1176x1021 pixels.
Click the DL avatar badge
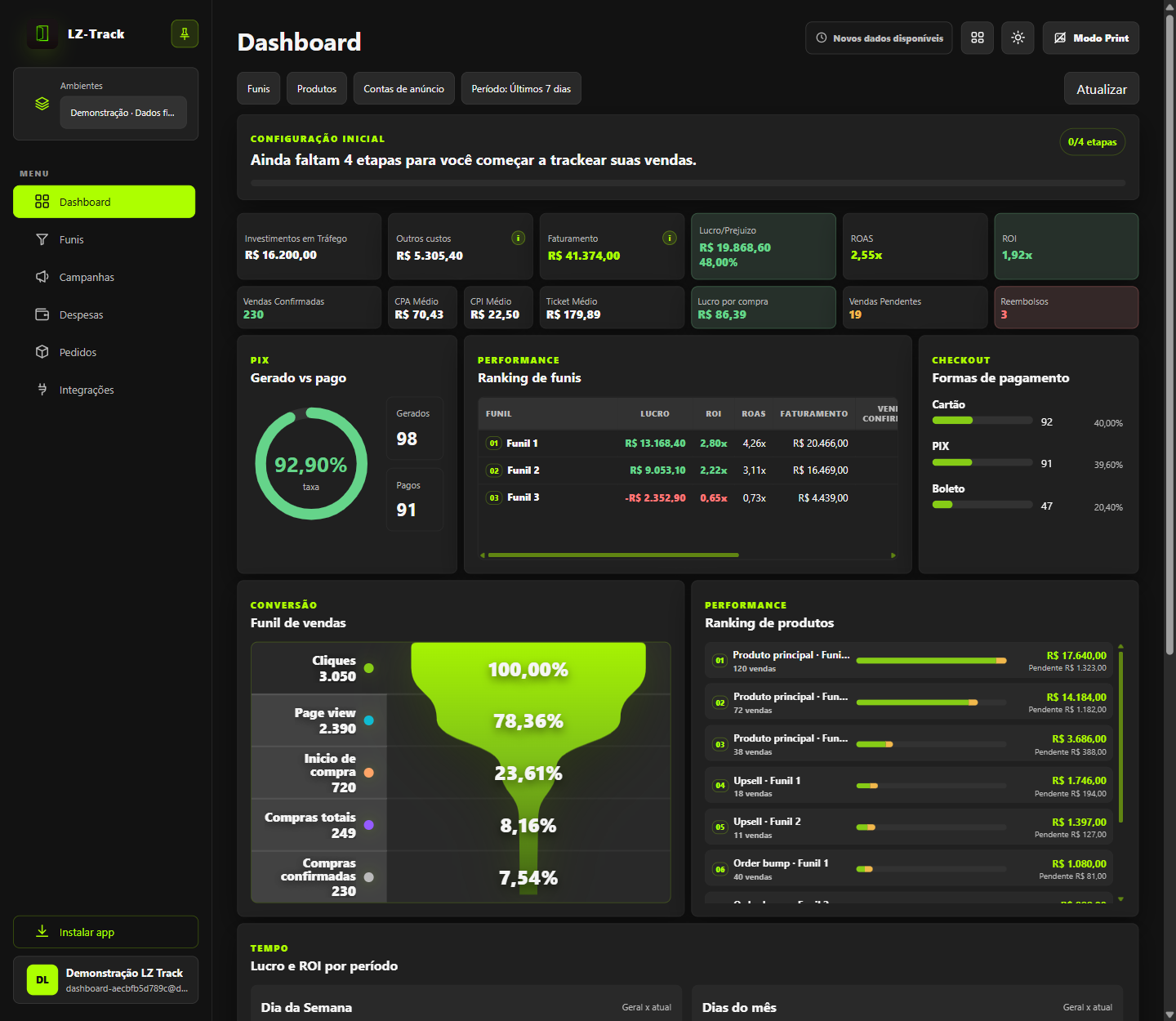(x=42, y=980)
